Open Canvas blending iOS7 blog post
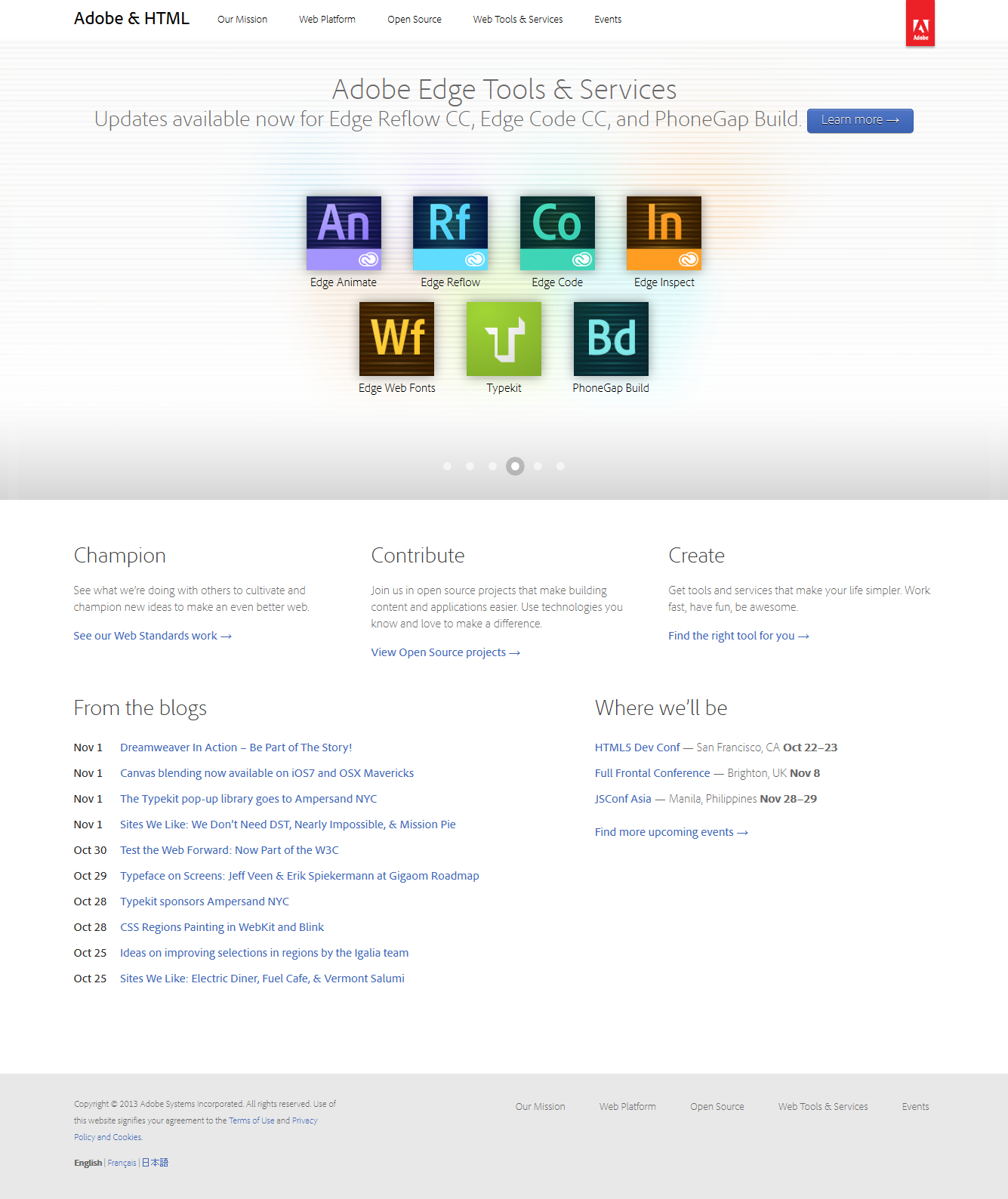Image resolution: width=1008 pixels, height=1199 pixels. coord(267,773)
